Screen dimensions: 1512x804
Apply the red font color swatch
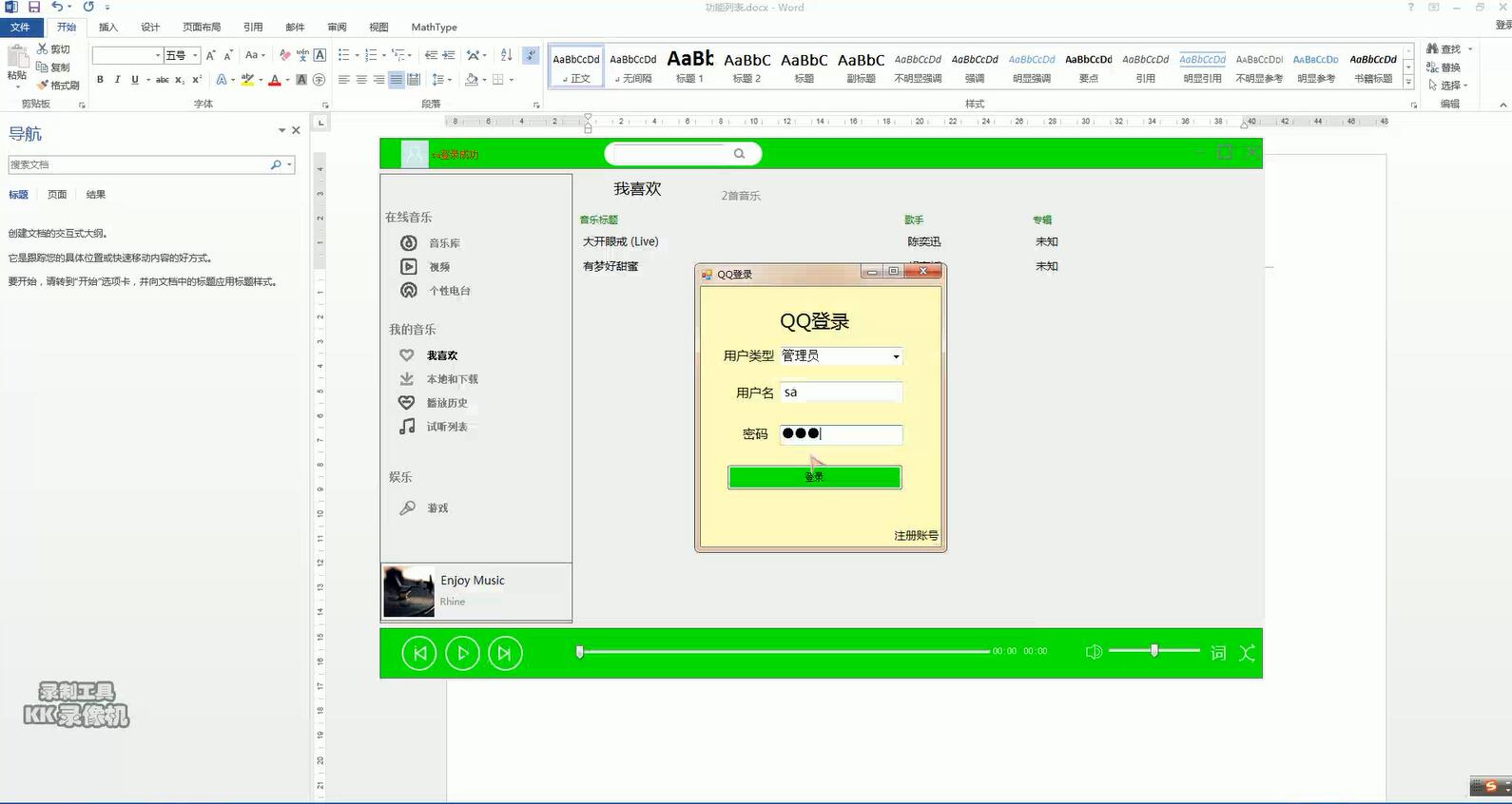pyautogui.click(x=275, y=80)
